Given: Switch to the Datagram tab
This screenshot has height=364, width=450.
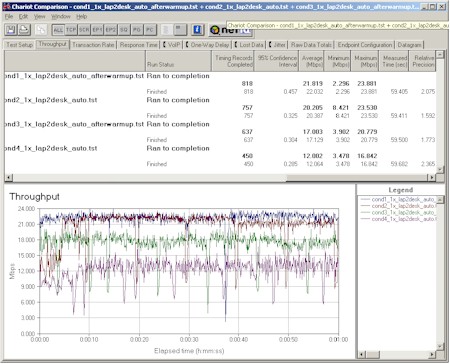Looking at the screenshot, I should click(x=409, y=45).
